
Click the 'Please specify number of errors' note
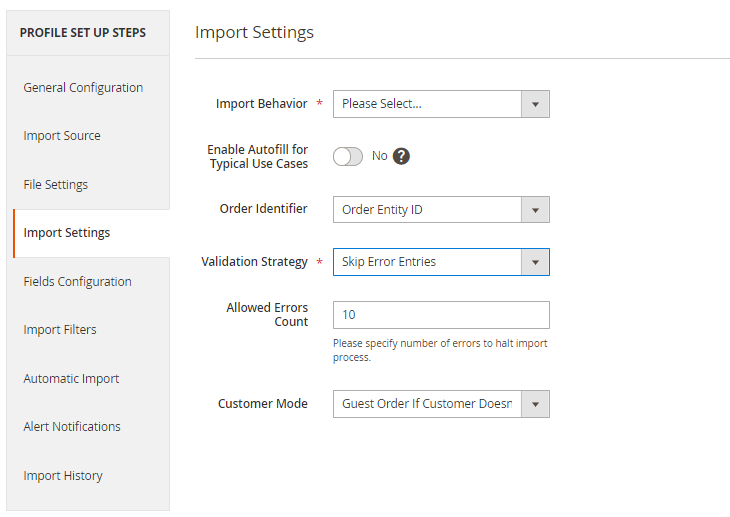point(440,350)
